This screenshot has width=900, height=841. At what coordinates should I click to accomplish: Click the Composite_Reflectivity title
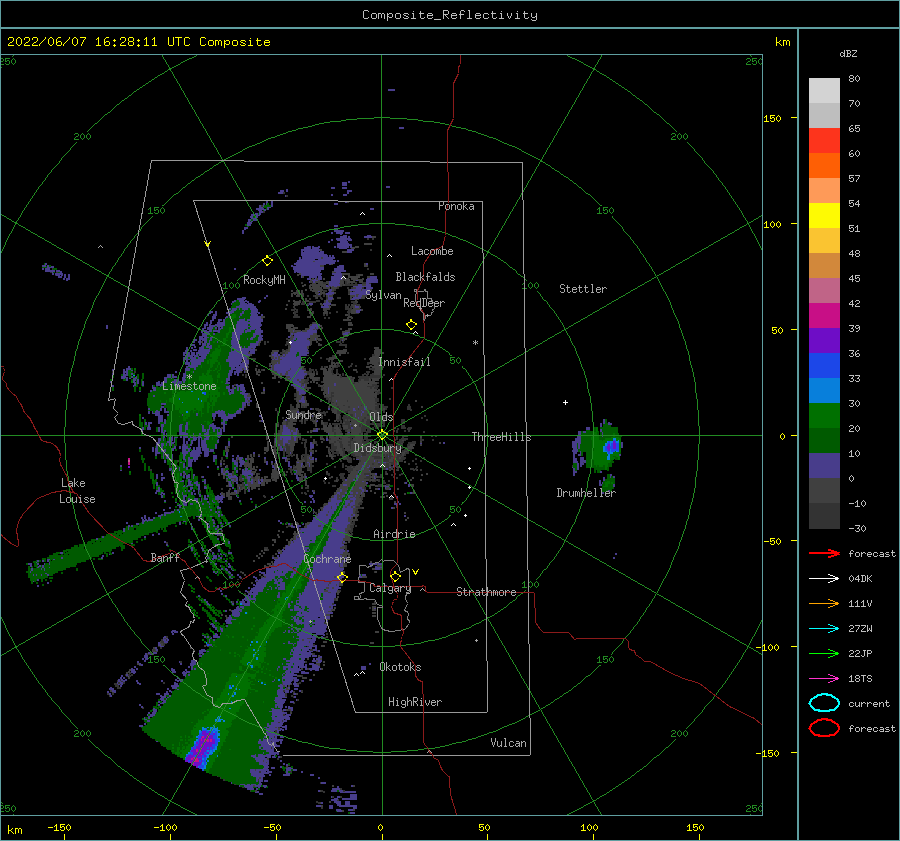[449, 15]
